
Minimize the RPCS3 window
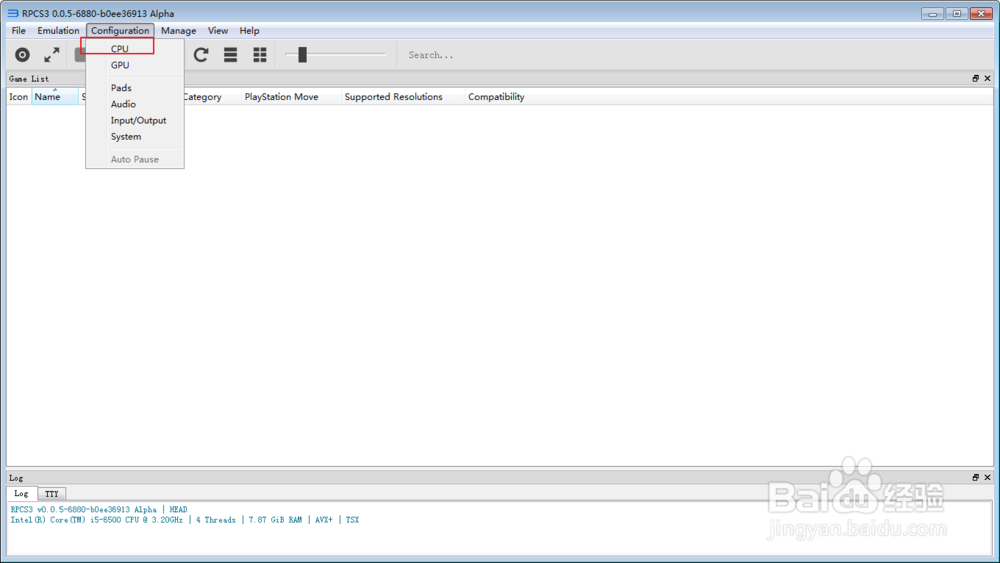932,13
